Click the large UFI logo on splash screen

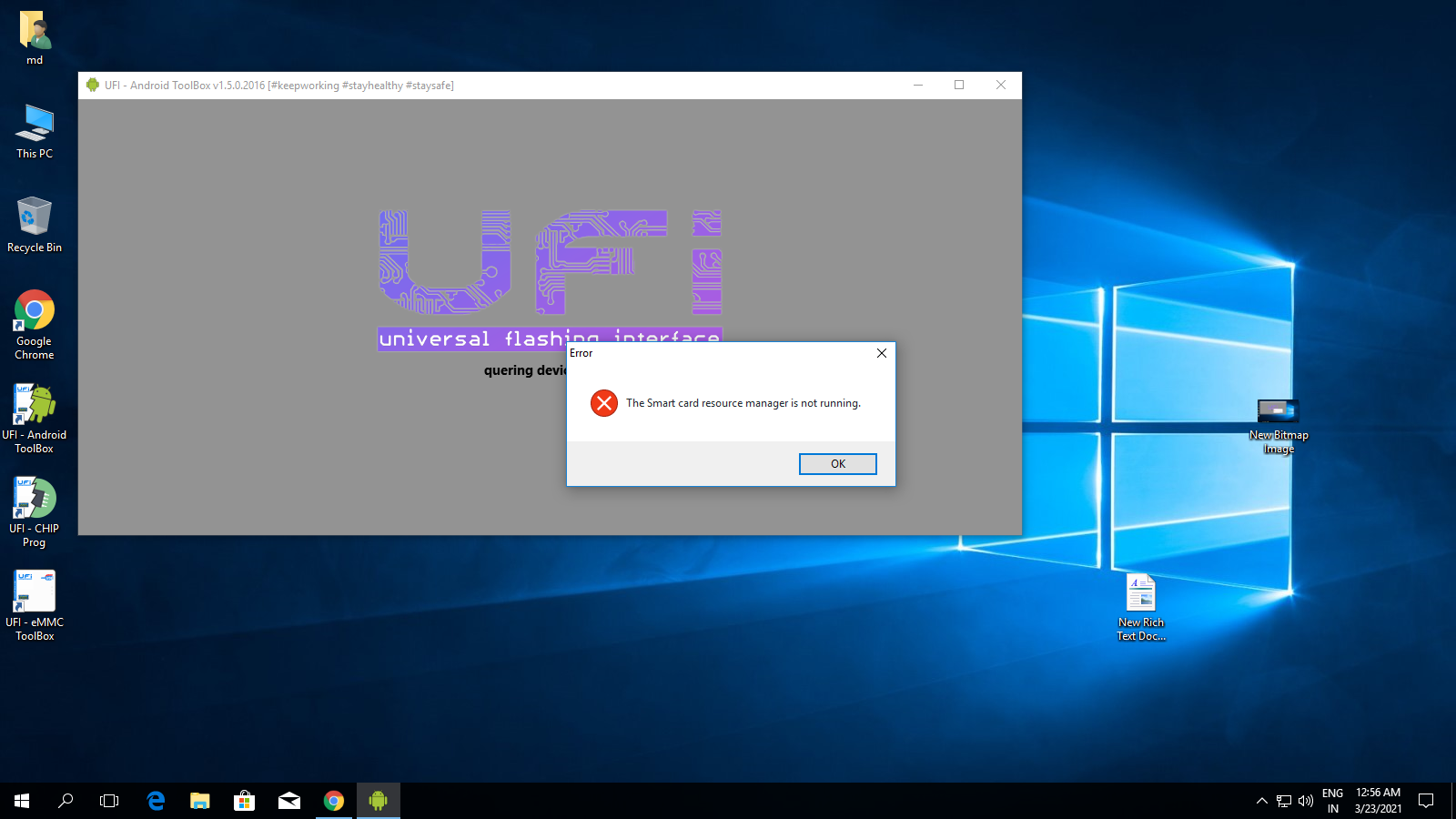click(551, 262)
